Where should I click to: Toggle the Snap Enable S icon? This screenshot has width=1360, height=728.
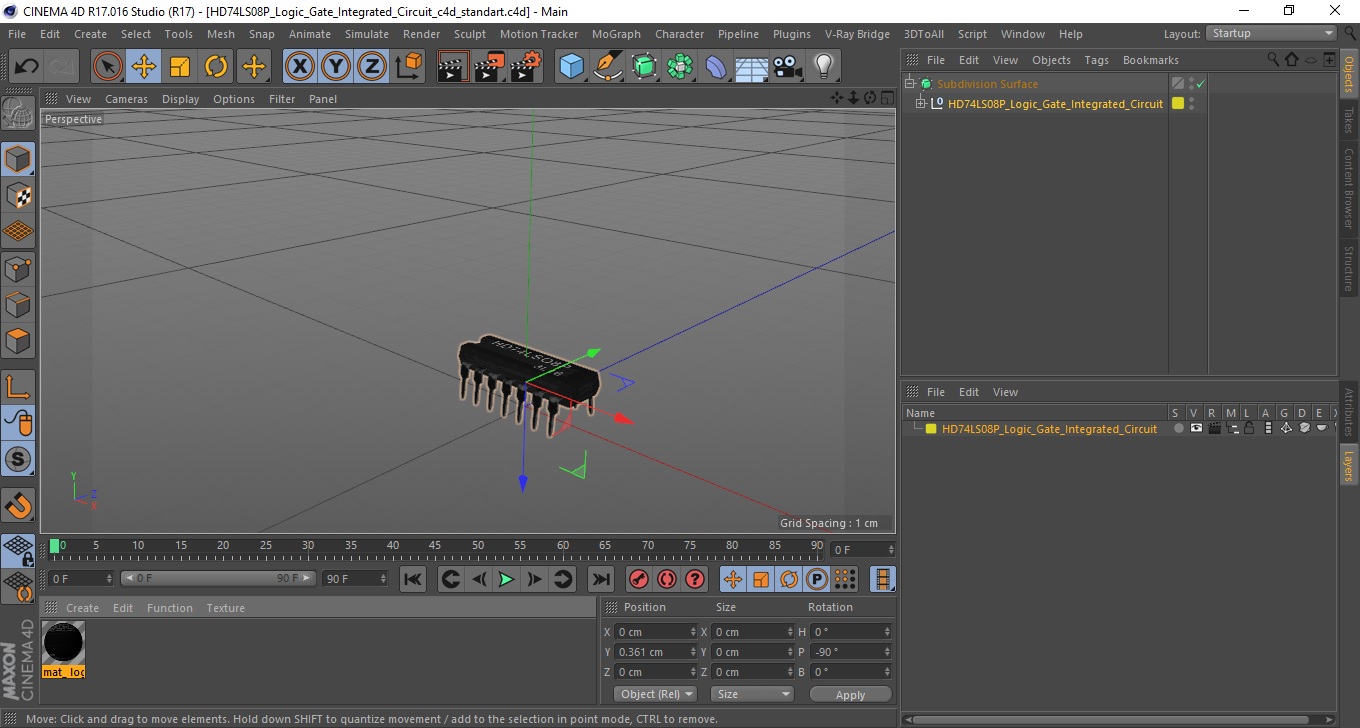click(x=18, y=459)
